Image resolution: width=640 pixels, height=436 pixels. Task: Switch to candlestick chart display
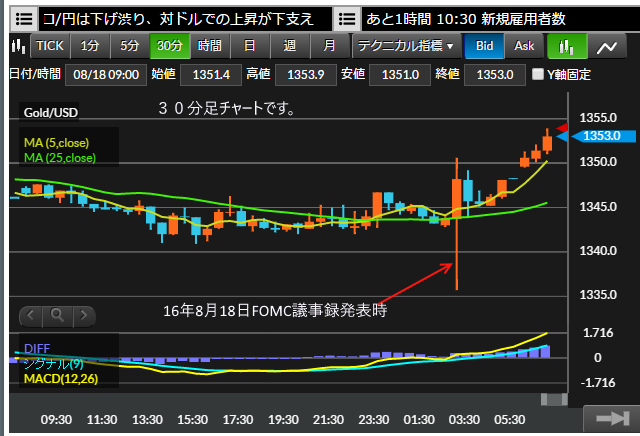click(x=567, y=46)
